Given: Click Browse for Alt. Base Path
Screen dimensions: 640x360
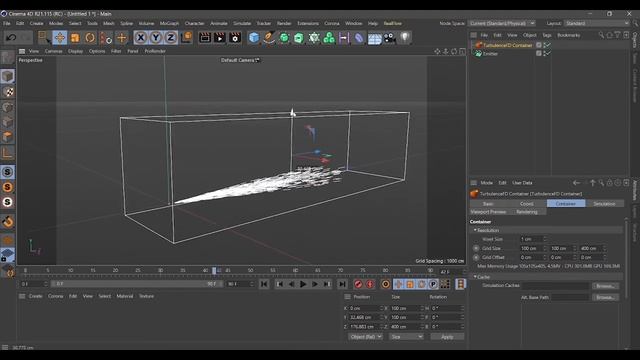Looking at the screenshot, I should pos(605,298).
